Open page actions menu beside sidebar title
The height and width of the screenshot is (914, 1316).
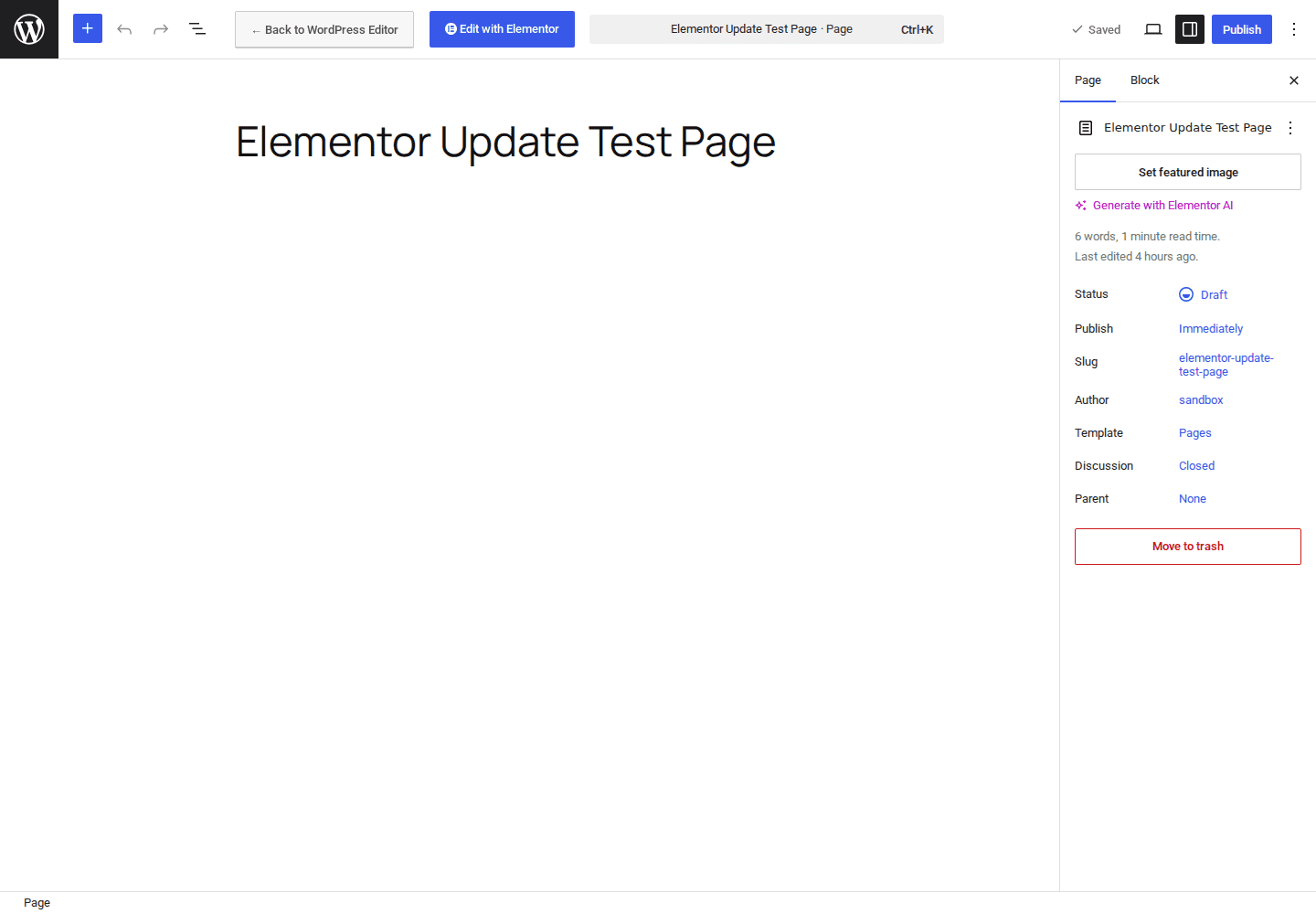(x=1290, y=128)
